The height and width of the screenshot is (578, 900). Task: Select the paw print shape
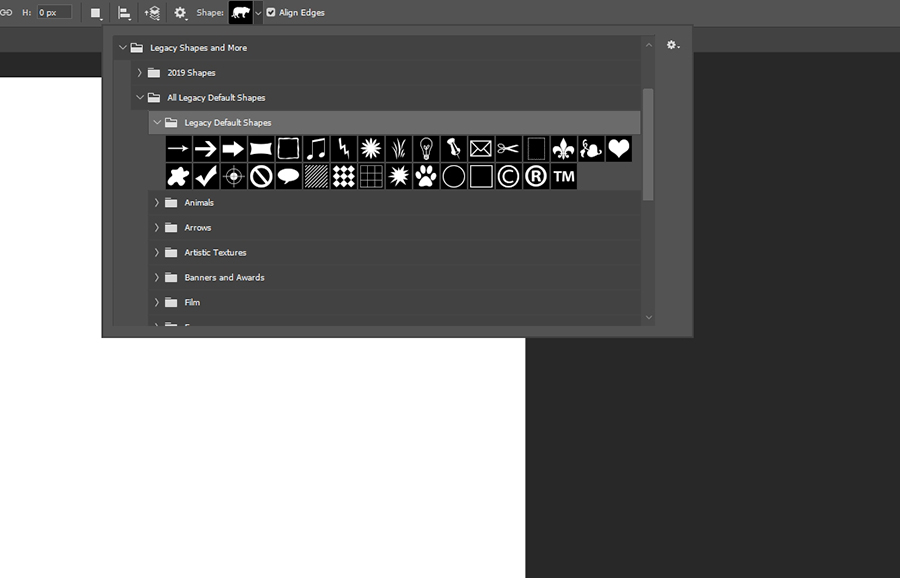point(426,176)
